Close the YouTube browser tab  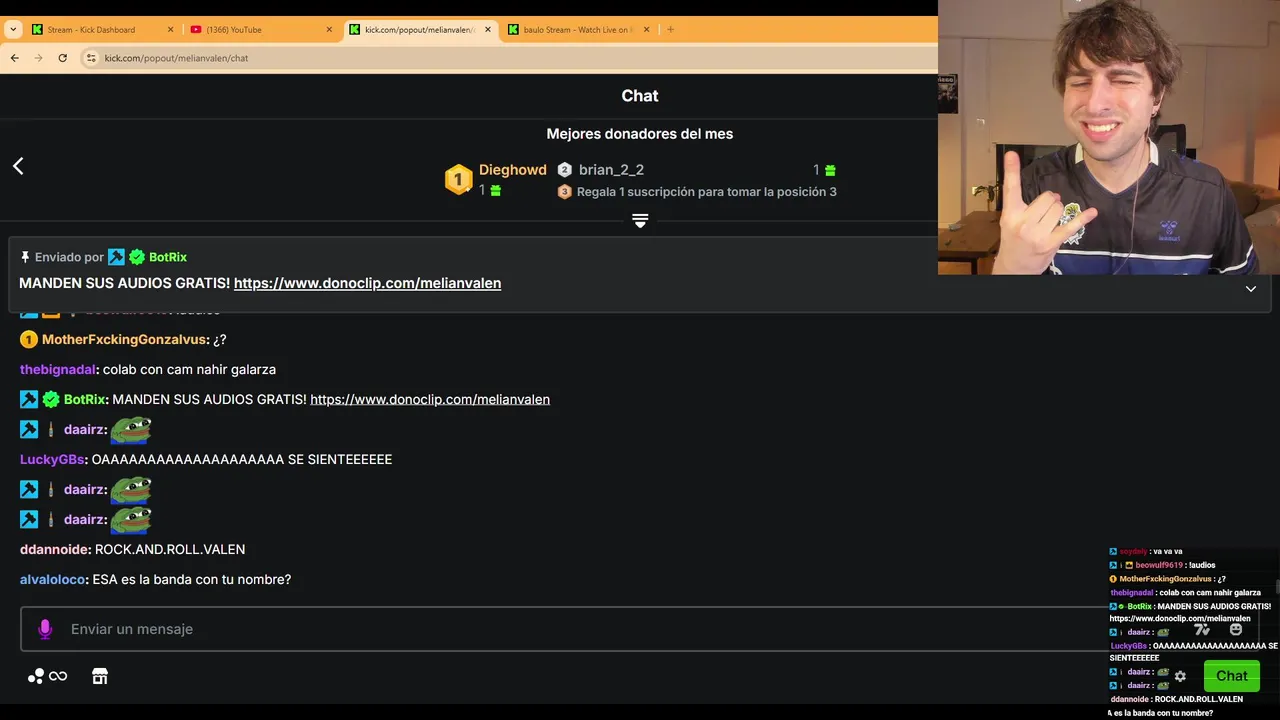pyautogui.click(x=329, y=29)
